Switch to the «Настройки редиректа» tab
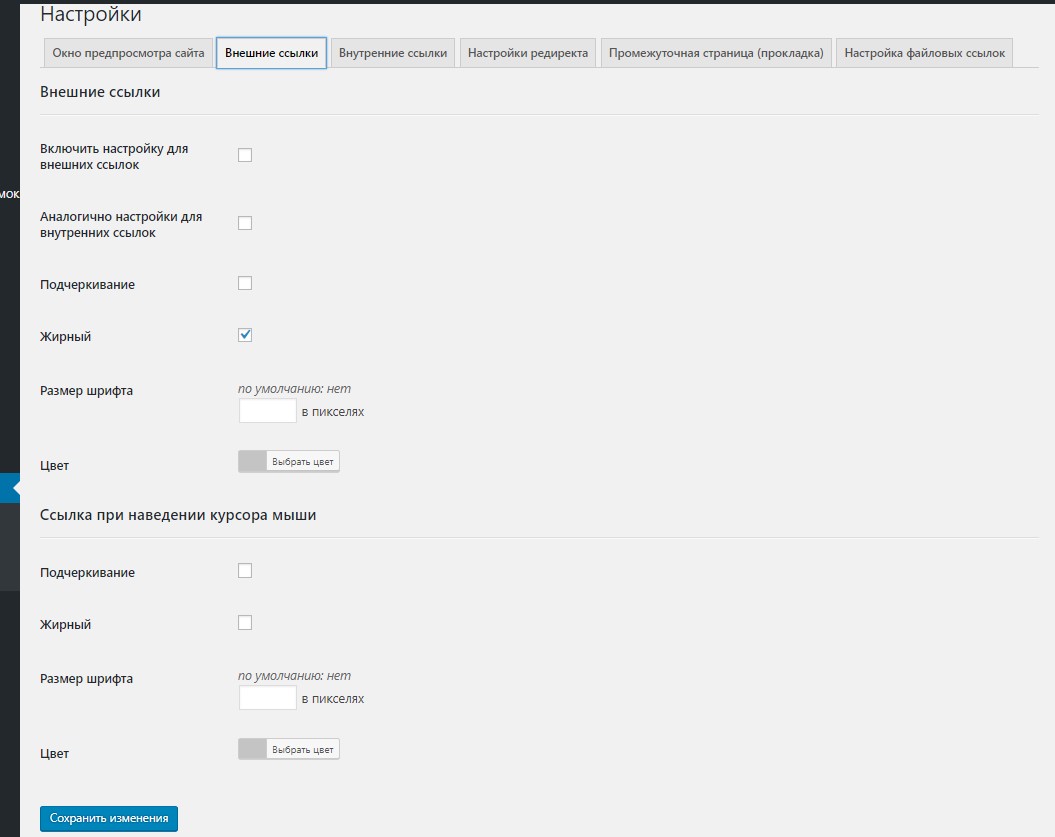 click(527, 53)
